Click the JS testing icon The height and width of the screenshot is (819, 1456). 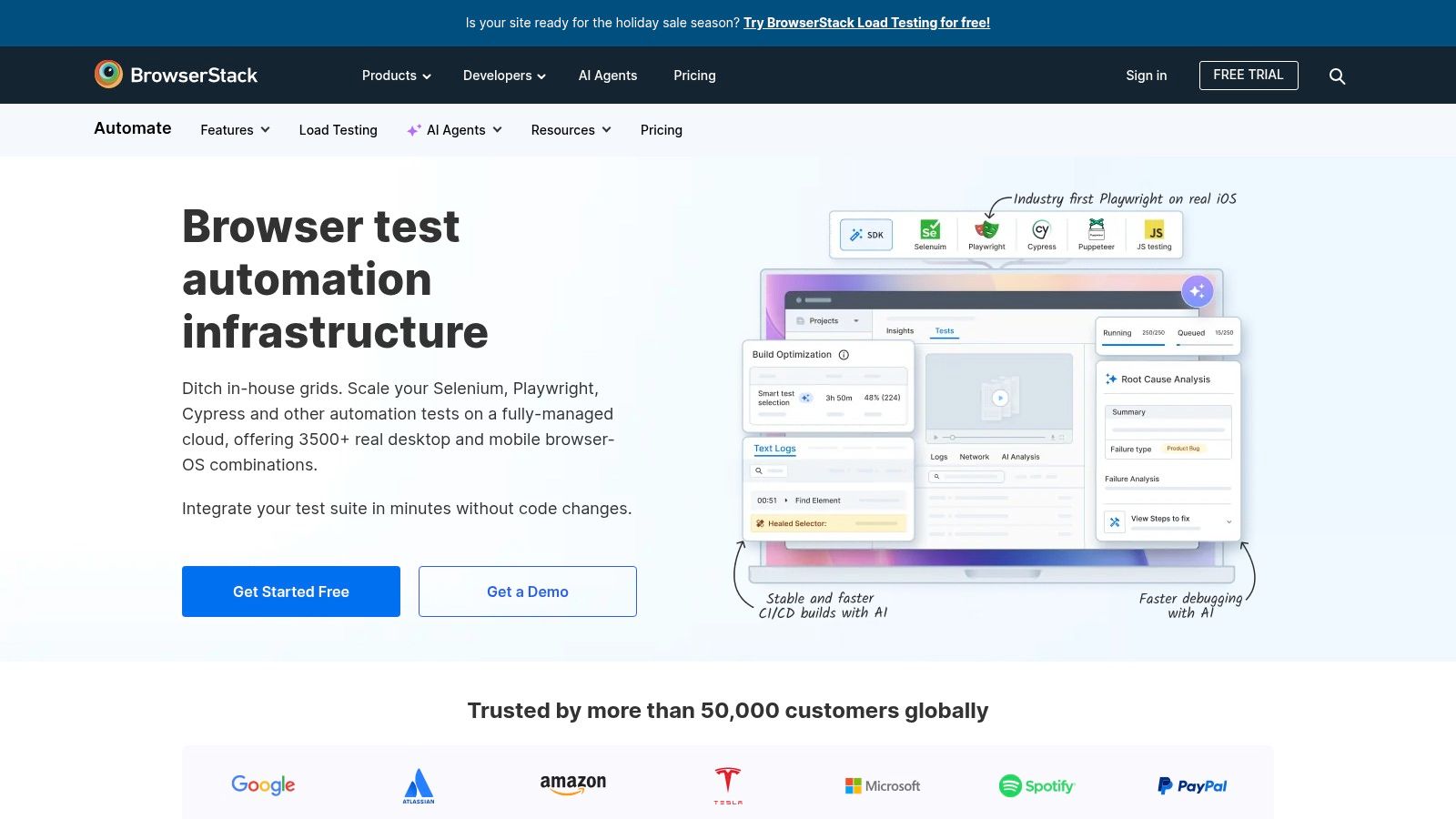click(x=1154, y=230)
